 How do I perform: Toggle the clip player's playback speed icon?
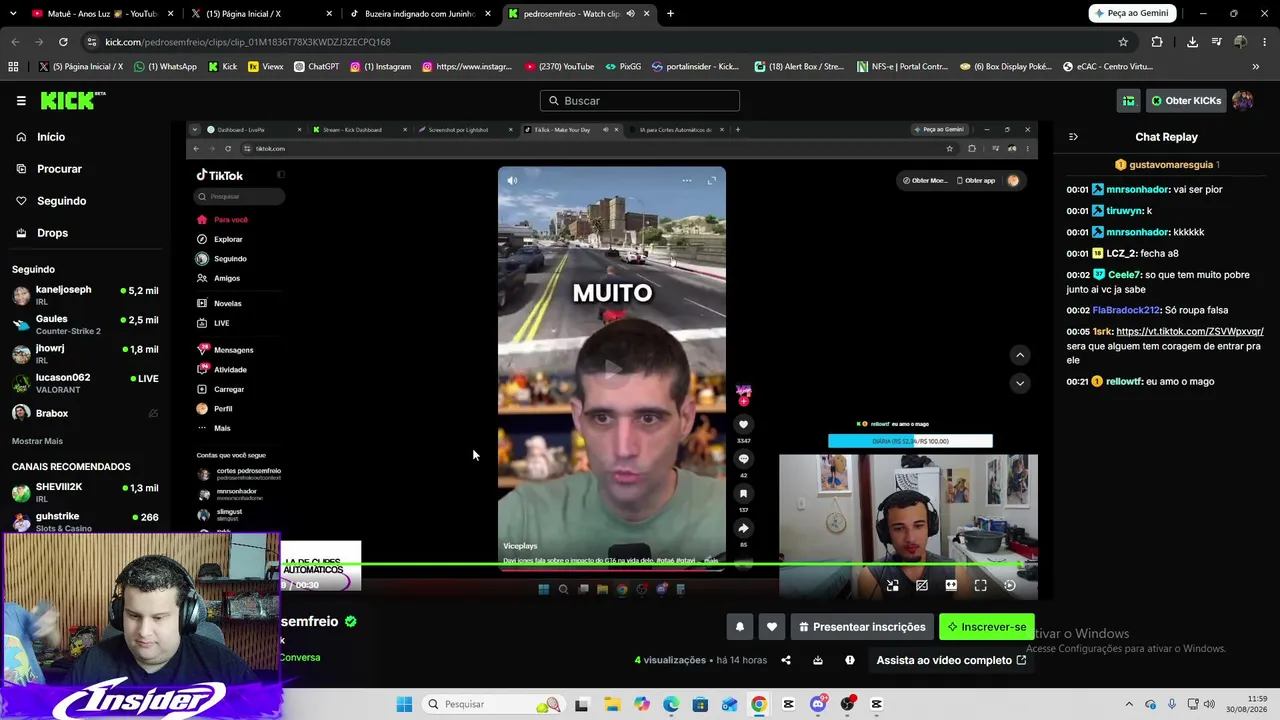pyautogui.click(x=1010, y=586)
